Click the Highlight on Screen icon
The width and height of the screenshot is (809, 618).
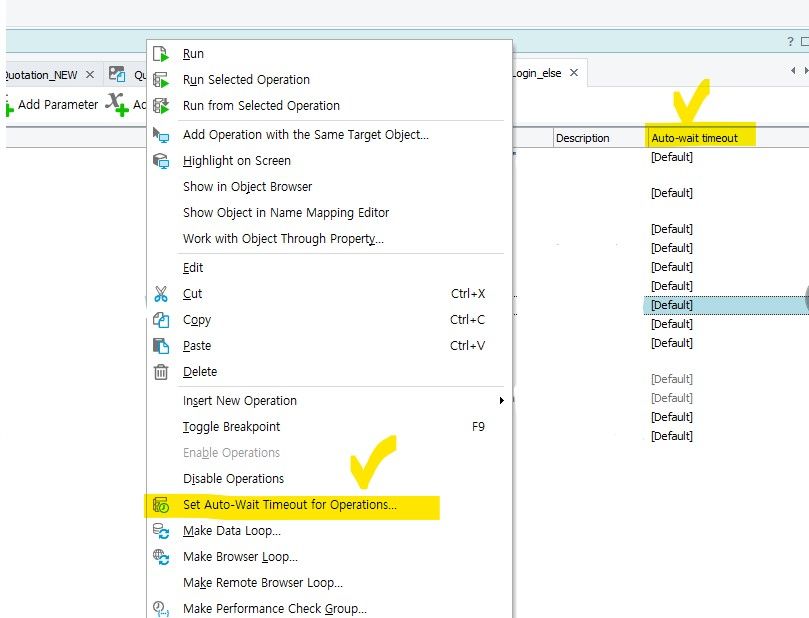pos(161,161)
